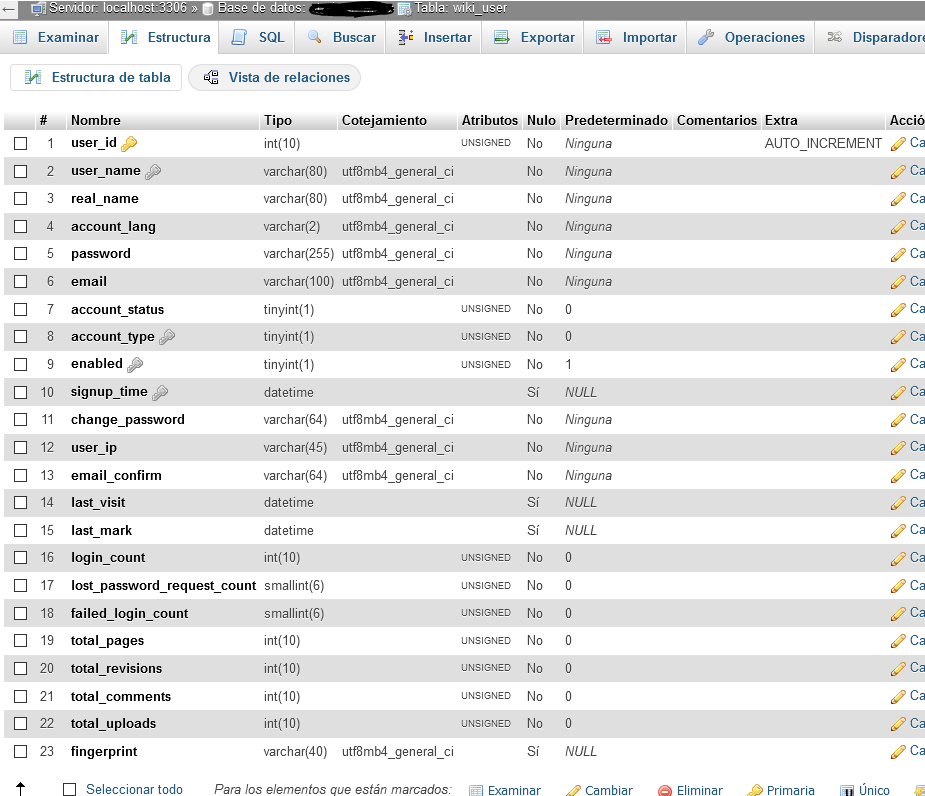
Task: Click the Primaria link at the bottom
Action: click(781, 790)
